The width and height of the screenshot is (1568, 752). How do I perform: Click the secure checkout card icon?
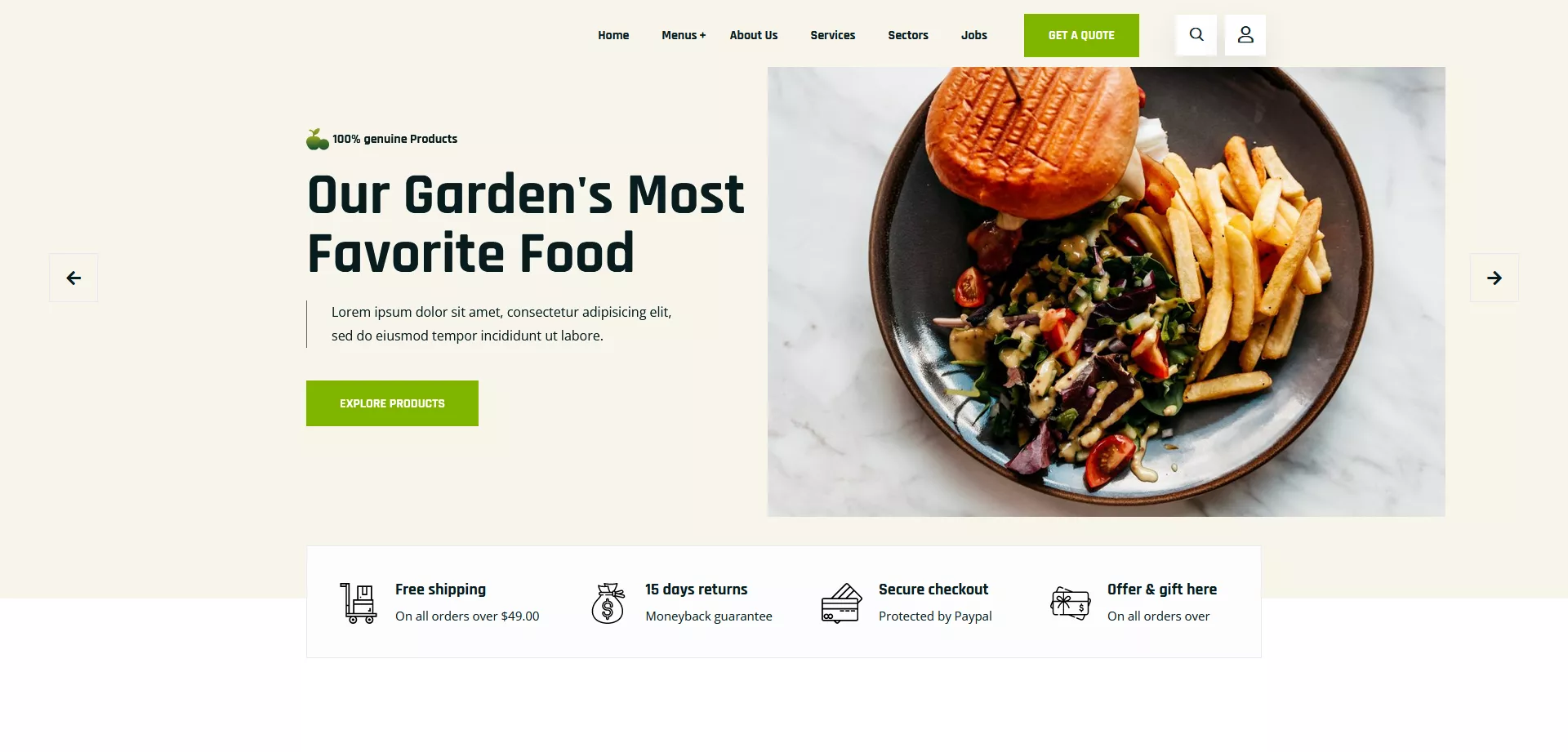(842, 603)
